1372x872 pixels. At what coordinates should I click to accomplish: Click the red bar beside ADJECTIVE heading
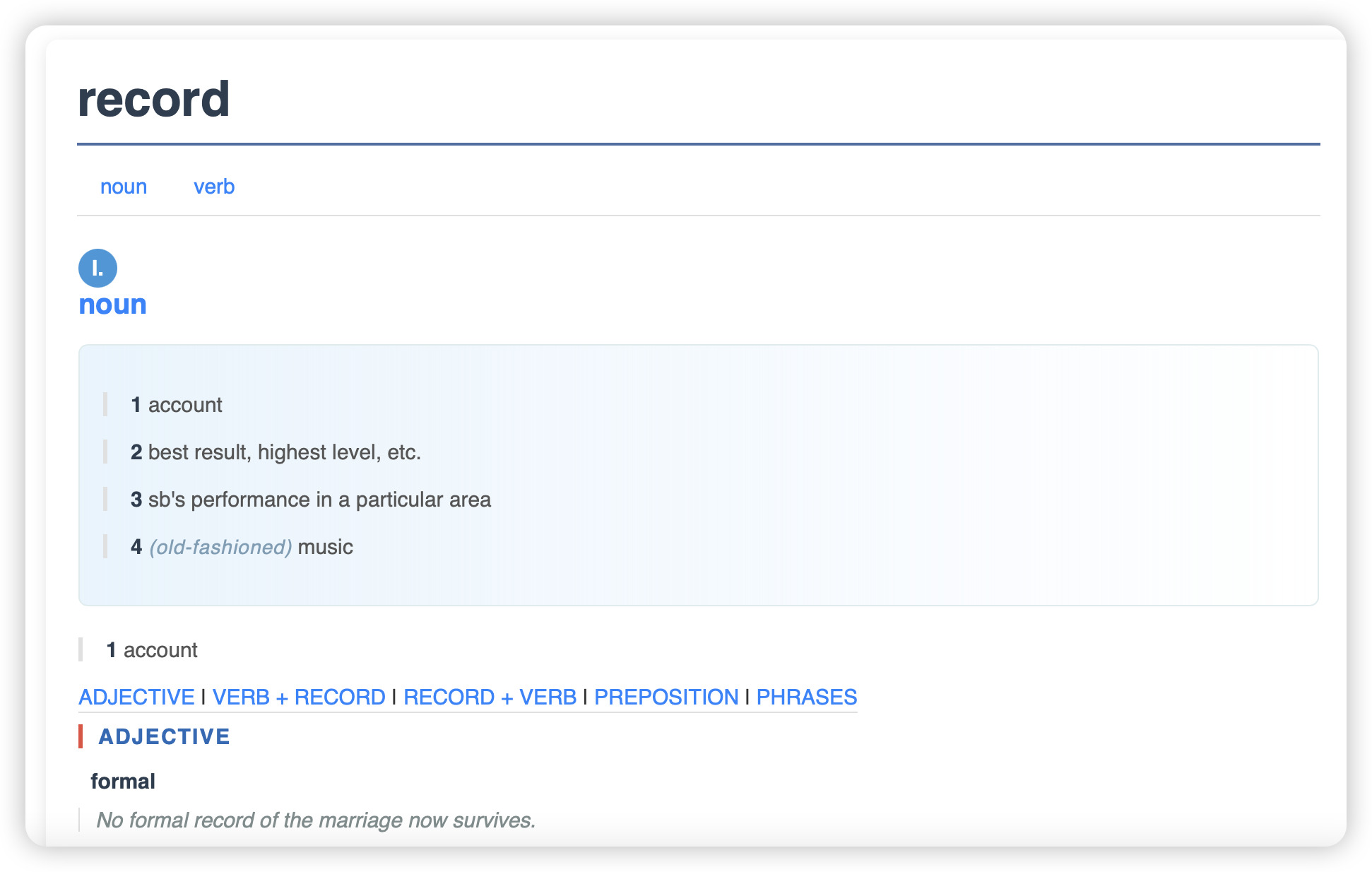pyautogui.click(x=81, y=736)
